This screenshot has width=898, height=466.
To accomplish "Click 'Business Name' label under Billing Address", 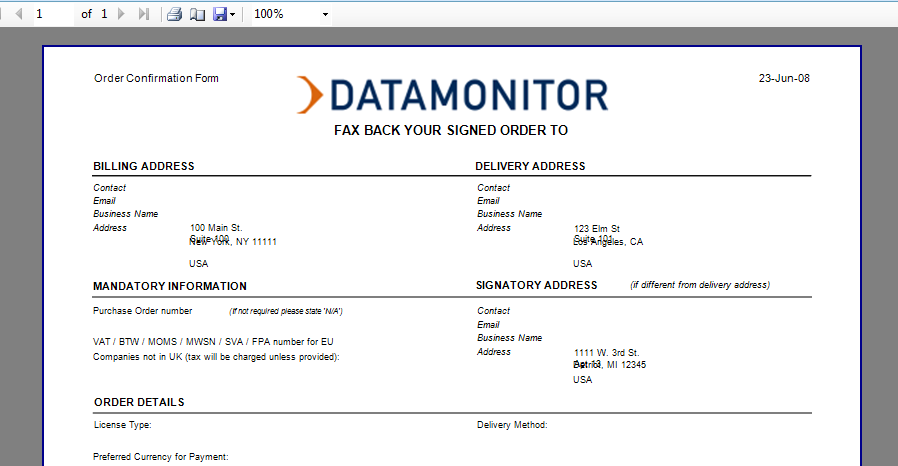I will coord(125,214).
